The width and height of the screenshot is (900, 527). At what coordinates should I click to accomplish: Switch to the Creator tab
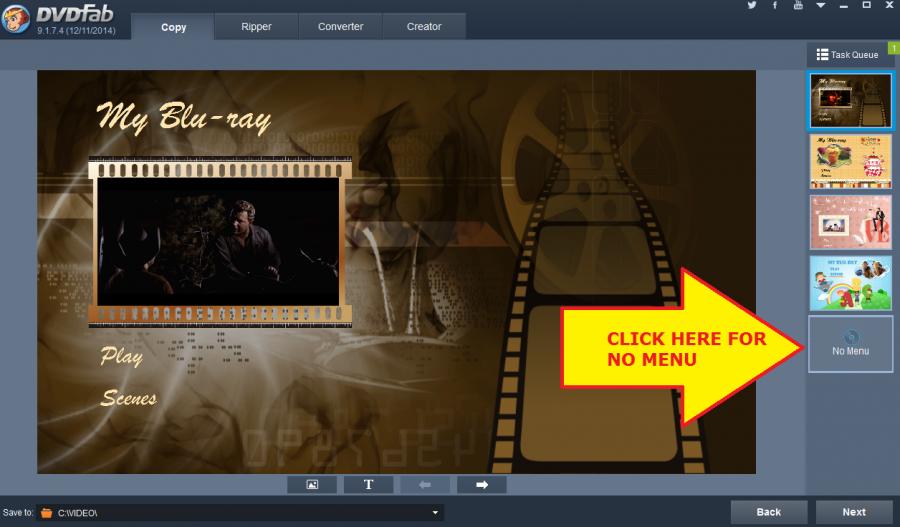[424, 26]
